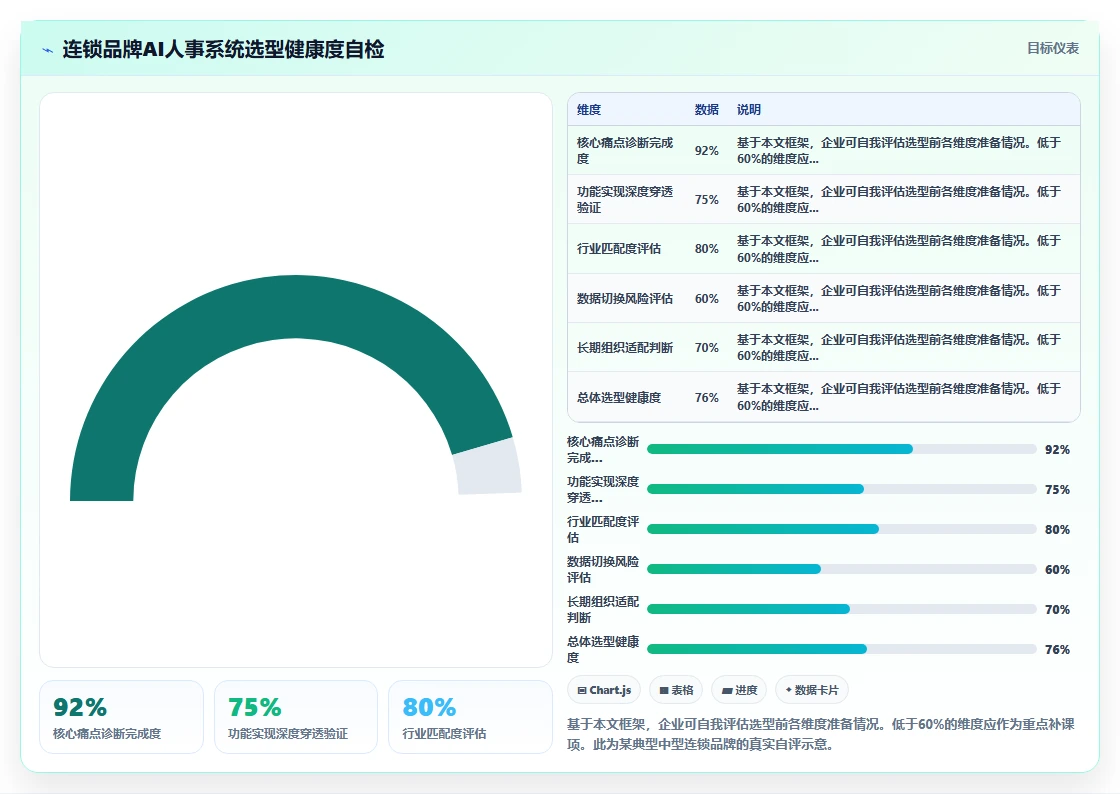Image resolution: width=1120 pixels, height=794 pixels.
Task: Click the 80% value in the table
Action: tap(706, 248)
